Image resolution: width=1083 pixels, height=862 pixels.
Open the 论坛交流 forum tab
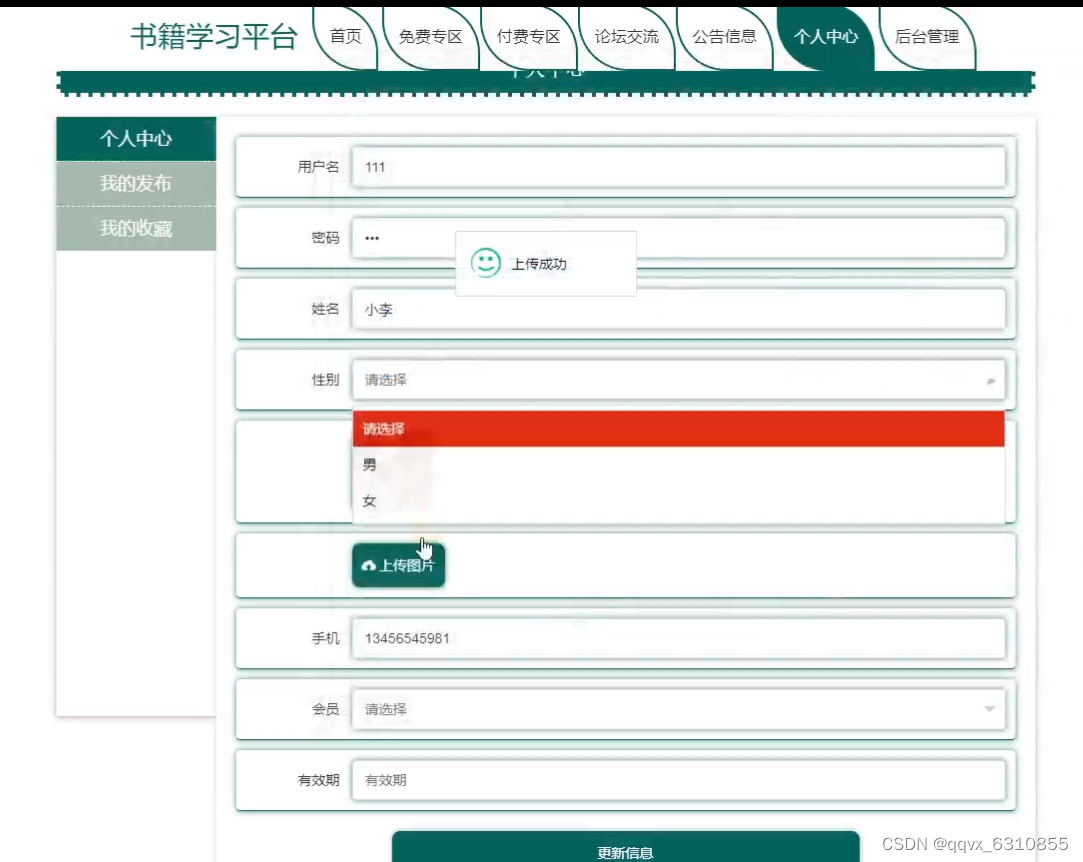(x=628, y=35)
